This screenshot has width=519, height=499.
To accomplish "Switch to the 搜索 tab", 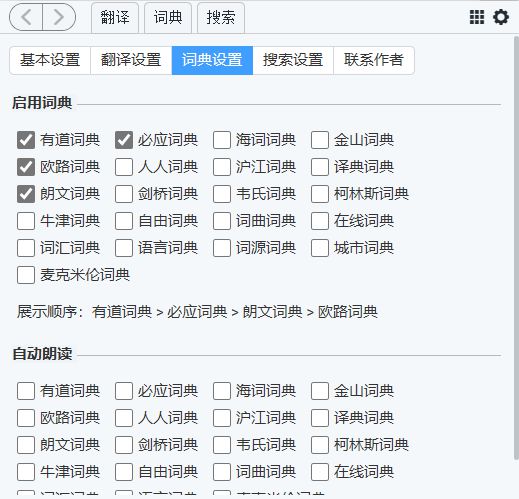I will point(221,18).
